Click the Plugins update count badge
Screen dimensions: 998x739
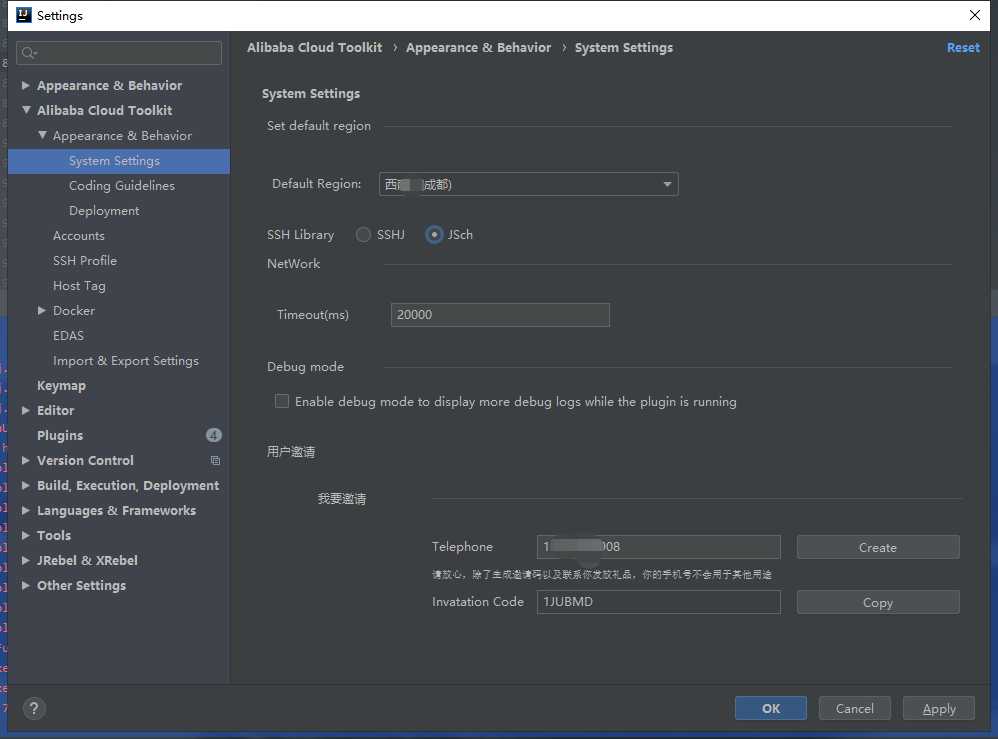pyautogui.click(x=214, y=435)
